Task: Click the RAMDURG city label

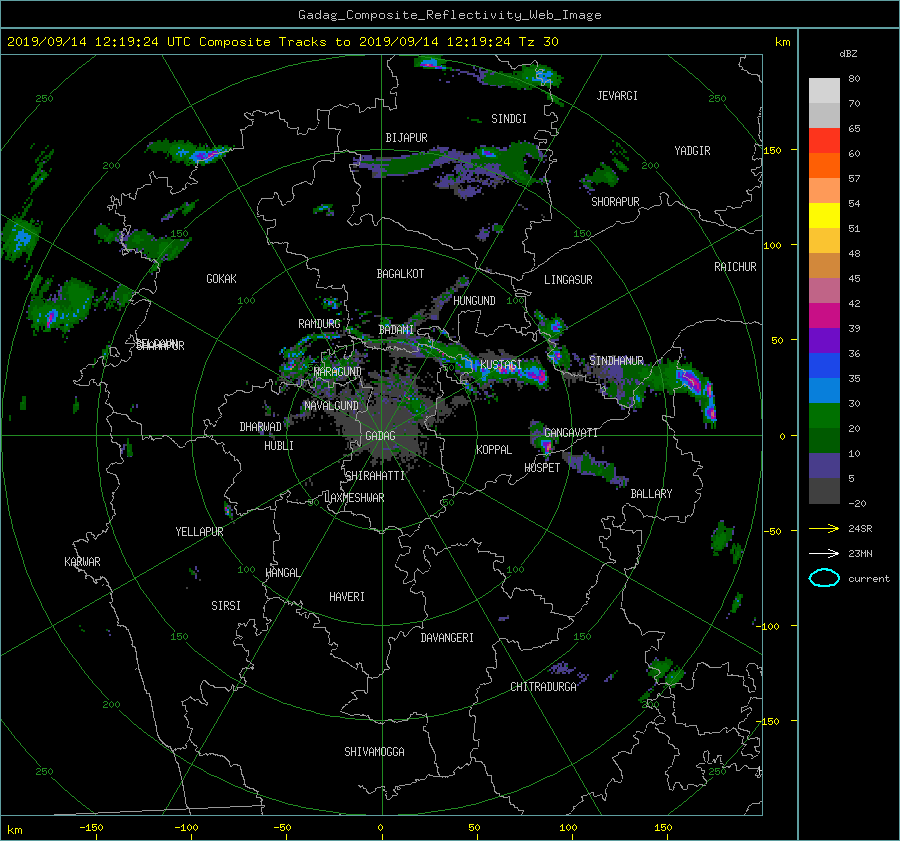Action: tap(319, 324)
